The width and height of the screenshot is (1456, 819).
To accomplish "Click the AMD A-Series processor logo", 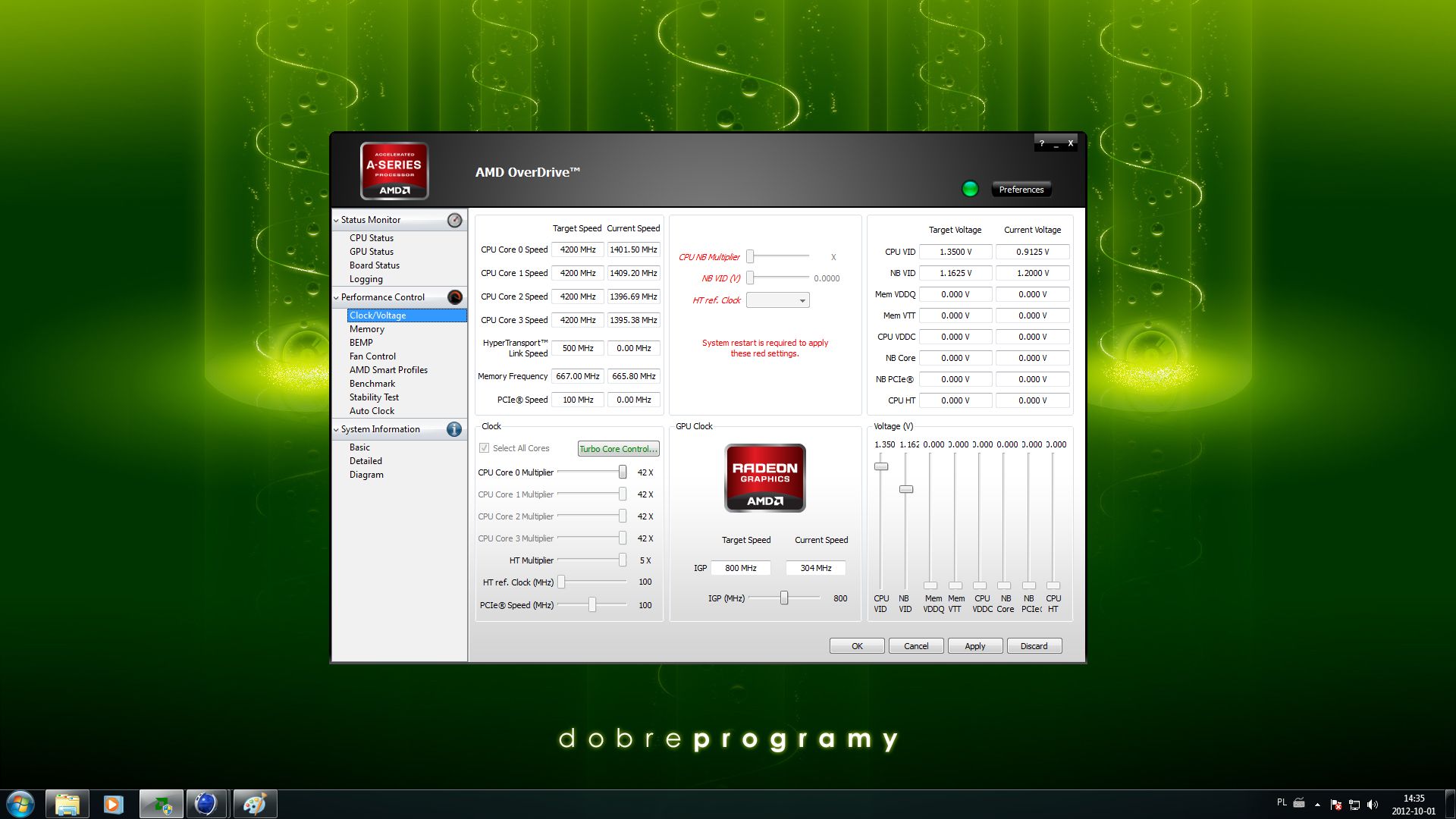I will (394, 171).
